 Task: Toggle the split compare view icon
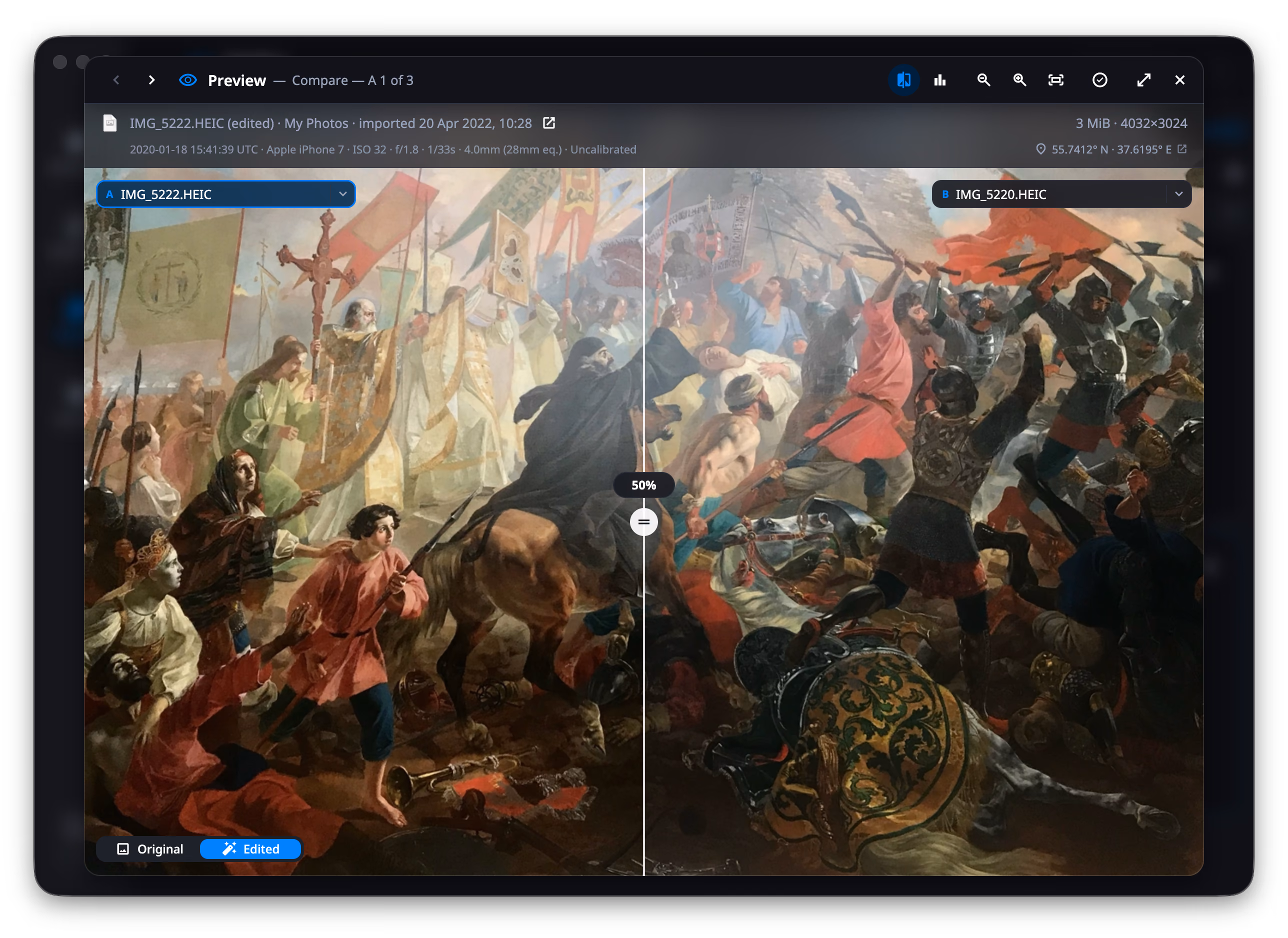click(x=903, y=80)
